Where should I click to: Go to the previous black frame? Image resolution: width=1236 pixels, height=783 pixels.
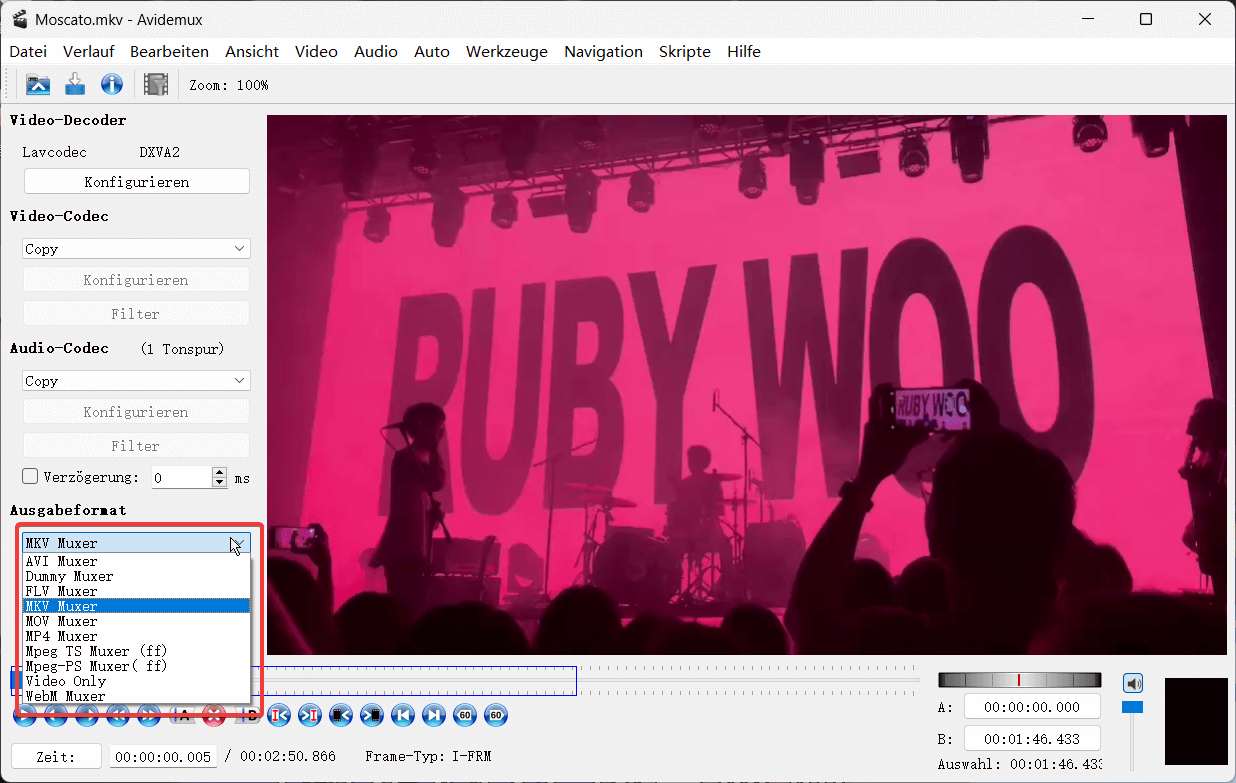pyautogui.click(x=341, y=715)
